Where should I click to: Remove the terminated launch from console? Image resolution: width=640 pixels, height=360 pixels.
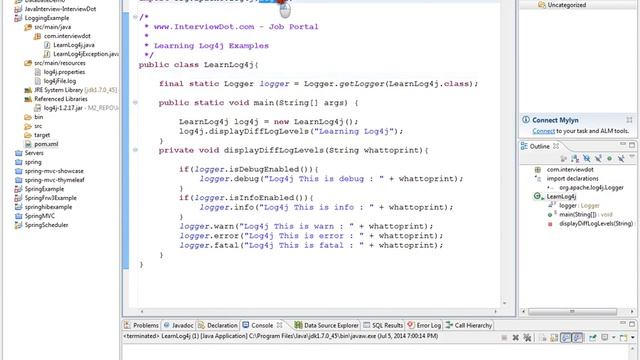(x=516, y=338)
